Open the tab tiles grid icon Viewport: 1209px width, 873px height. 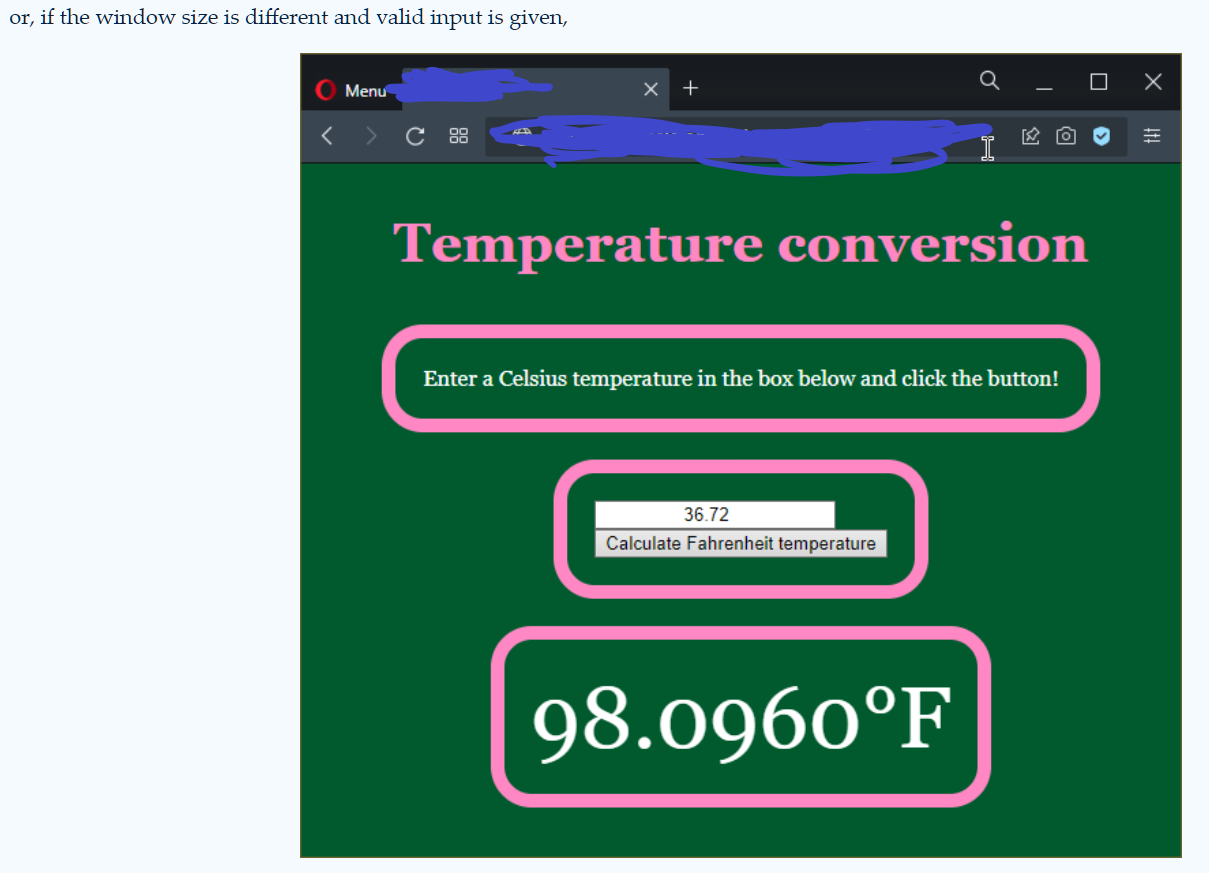[x=458, y=136]
